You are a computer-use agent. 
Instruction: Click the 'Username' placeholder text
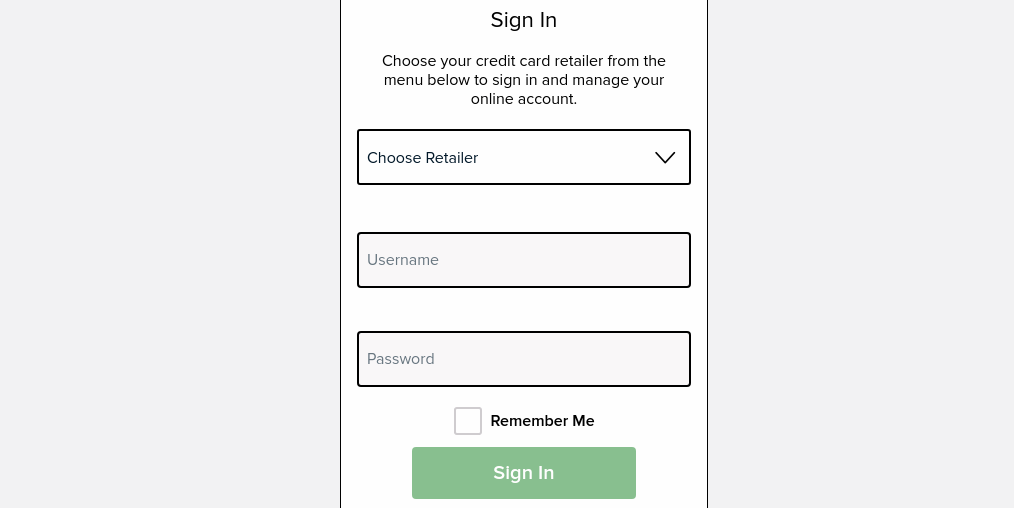coord(403,260)
